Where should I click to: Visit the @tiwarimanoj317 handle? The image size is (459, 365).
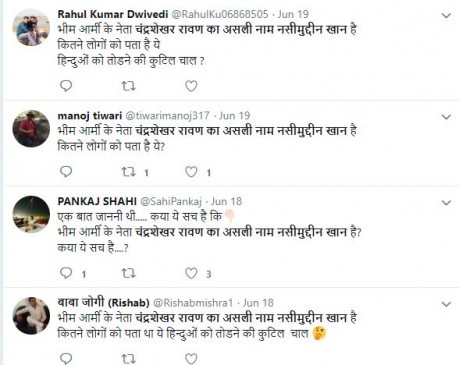click(167, 116)
